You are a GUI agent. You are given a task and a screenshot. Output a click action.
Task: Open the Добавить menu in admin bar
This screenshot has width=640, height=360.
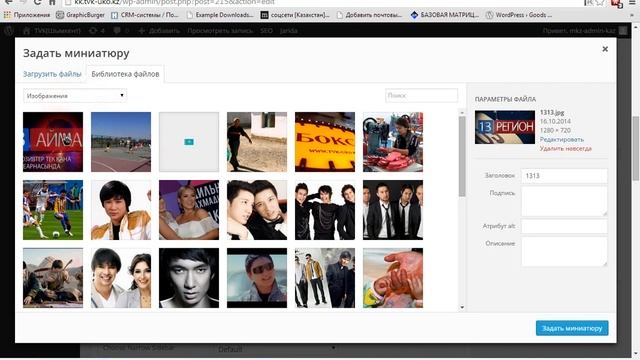point(159,31)
